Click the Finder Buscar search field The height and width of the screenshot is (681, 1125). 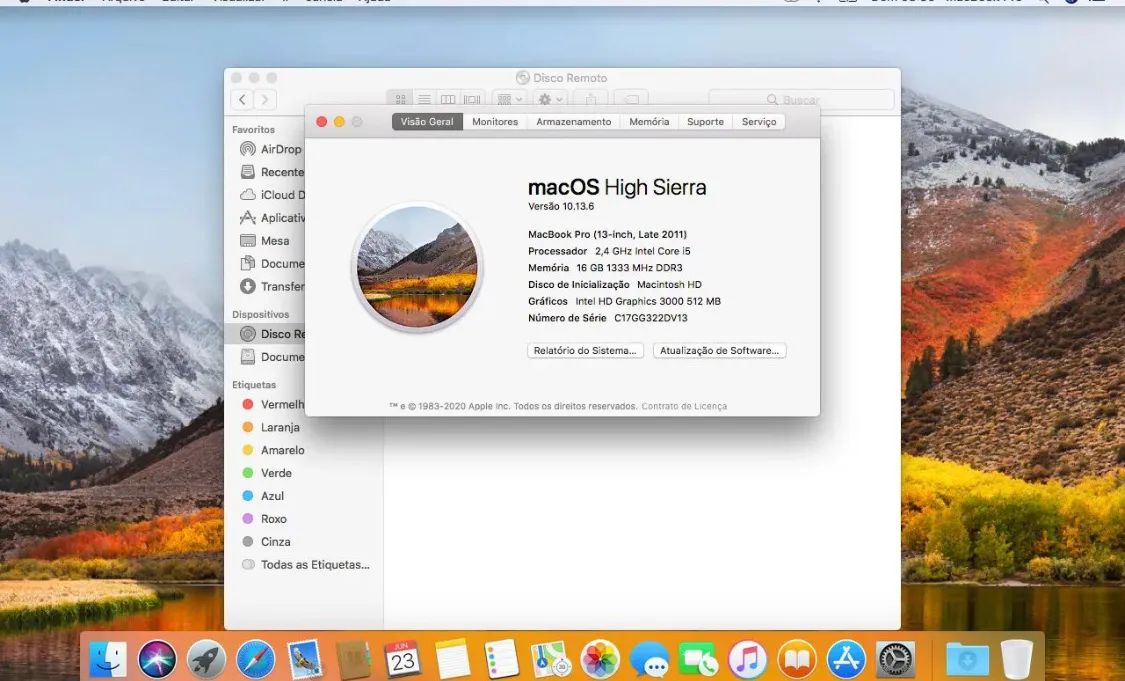pos(801,99)
